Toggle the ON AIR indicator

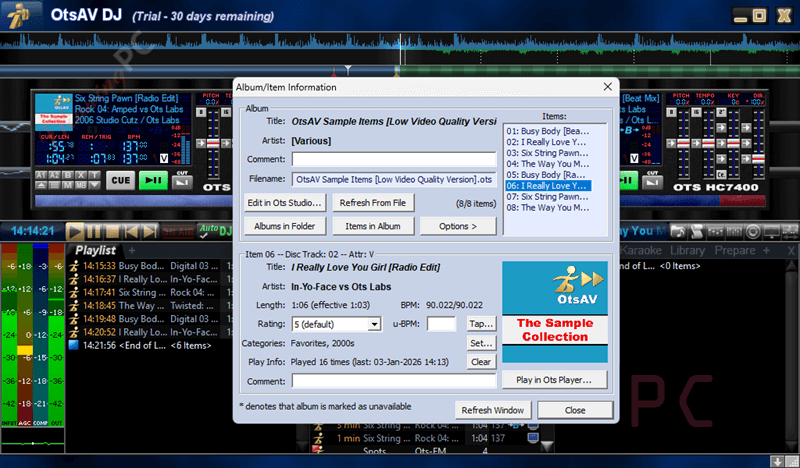pyautogui.click(x=178, y=232)
